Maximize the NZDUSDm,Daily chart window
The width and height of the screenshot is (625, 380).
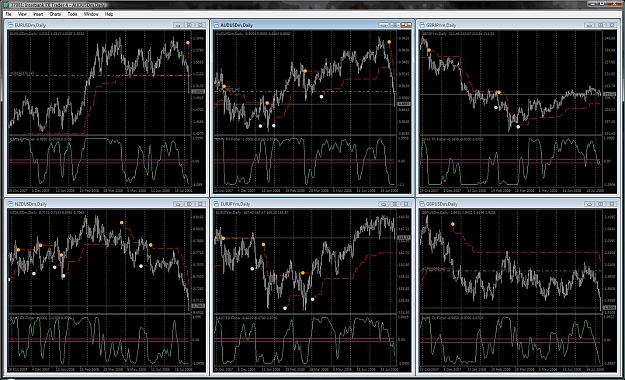190,204
